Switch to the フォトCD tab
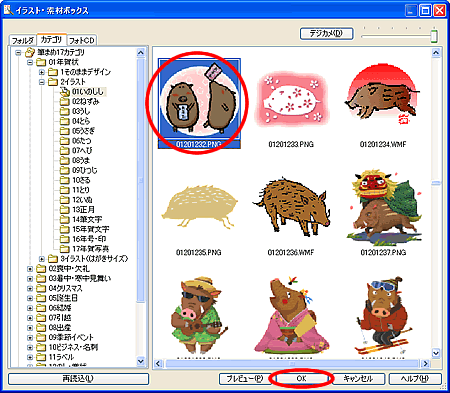The width and height of the screenshot is (450, 393). 82,40
